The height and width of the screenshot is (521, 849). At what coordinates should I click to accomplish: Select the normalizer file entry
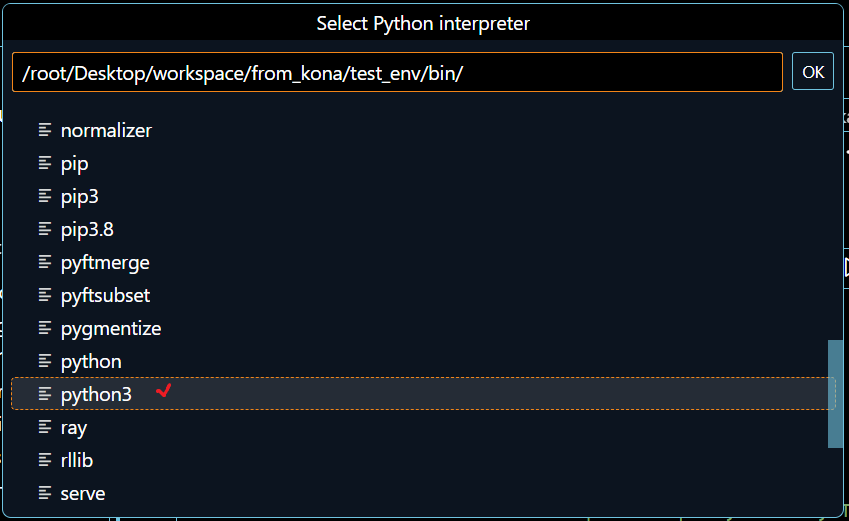coord(423,130)
